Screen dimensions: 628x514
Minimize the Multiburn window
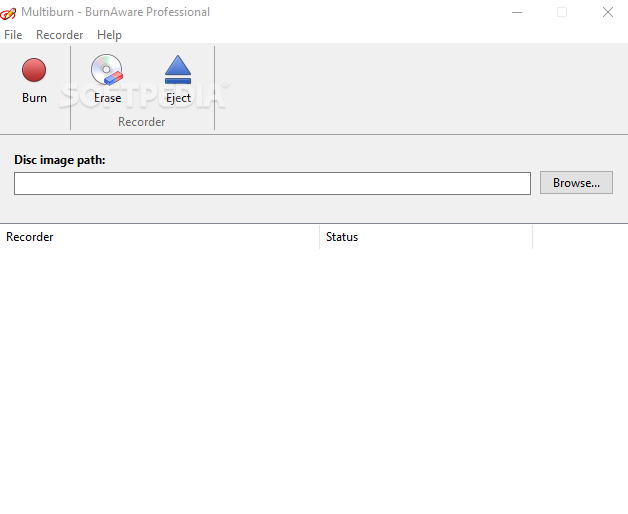click(x=517, y=12)
